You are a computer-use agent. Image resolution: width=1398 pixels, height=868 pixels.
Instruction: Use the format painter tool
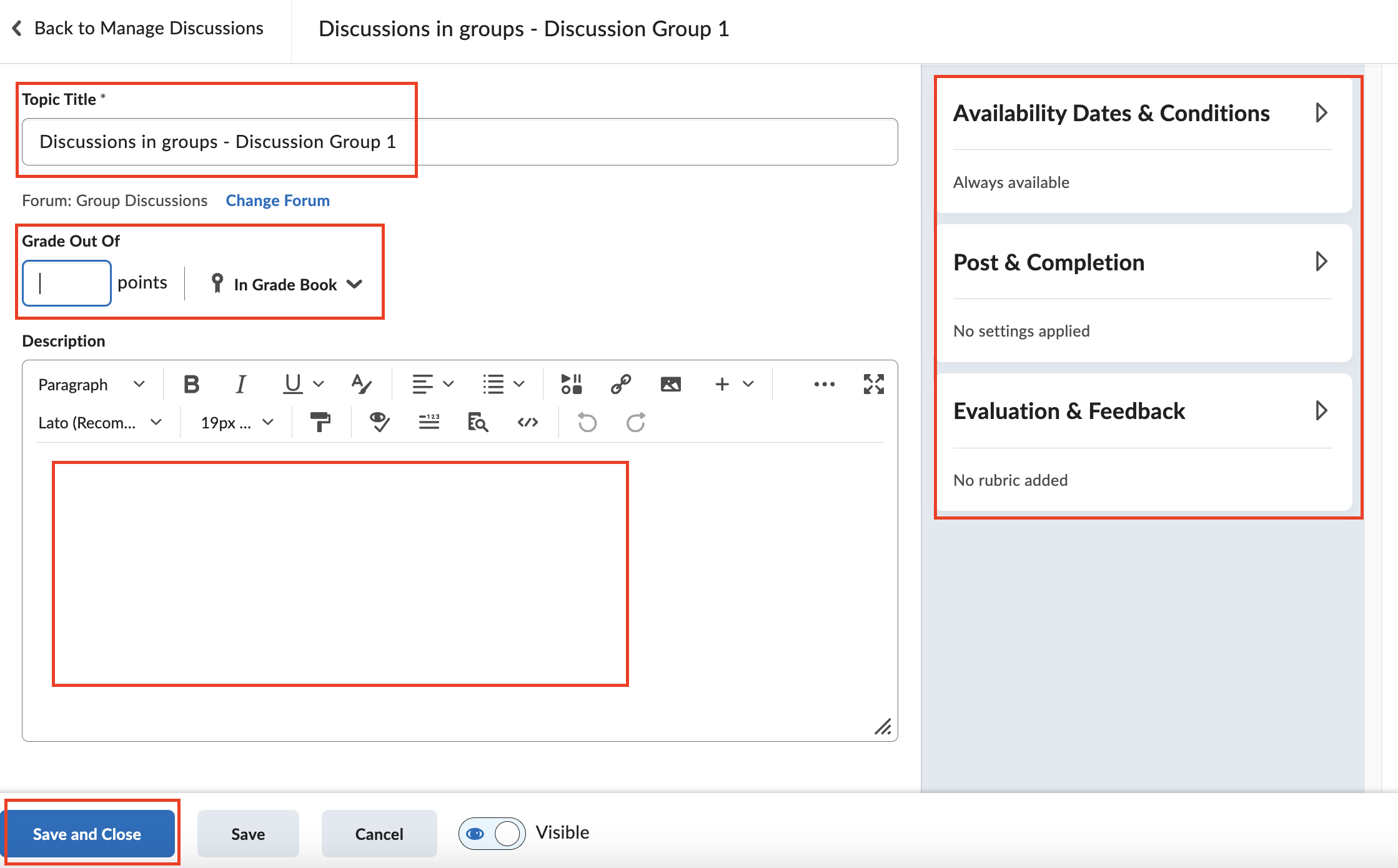[x=320, y=422]
